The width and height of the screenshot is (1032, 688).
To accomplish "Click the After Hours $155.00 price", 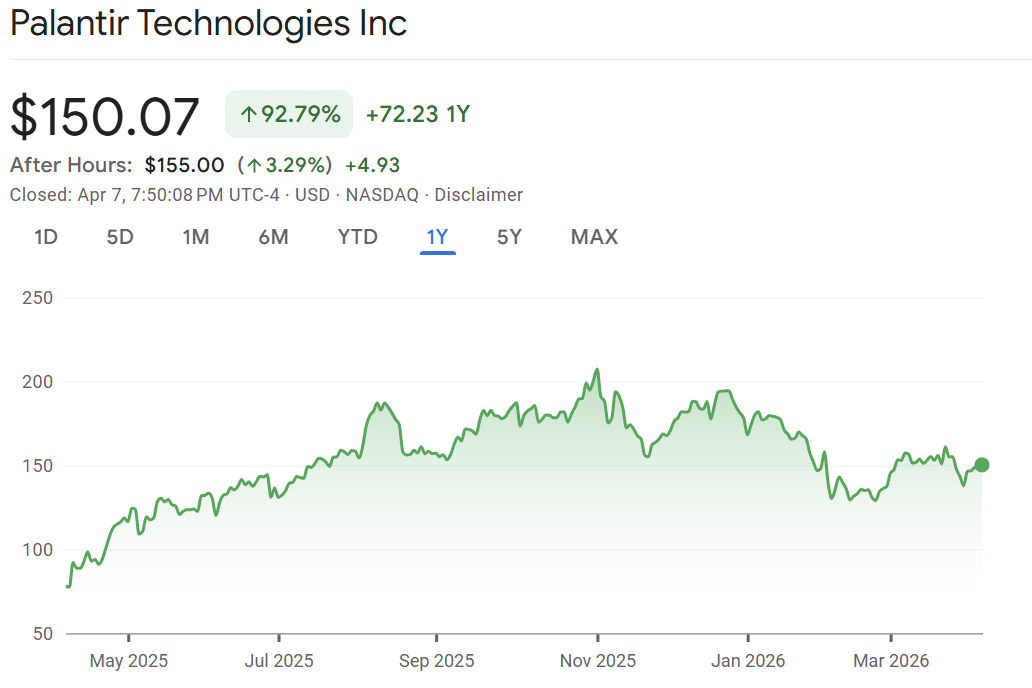I will pyautogui.click(x=184, y=165).
